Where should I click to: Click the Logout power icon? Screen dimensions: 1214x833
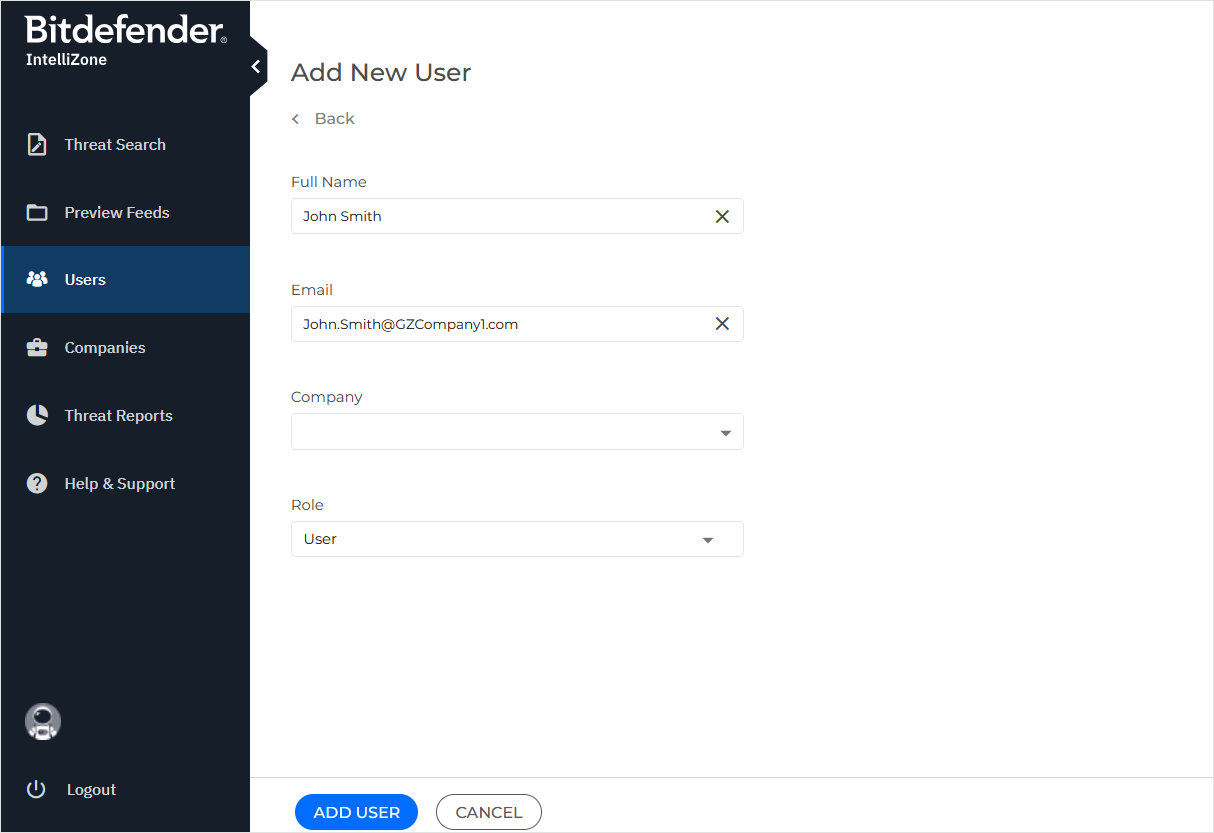click(36, 790)
